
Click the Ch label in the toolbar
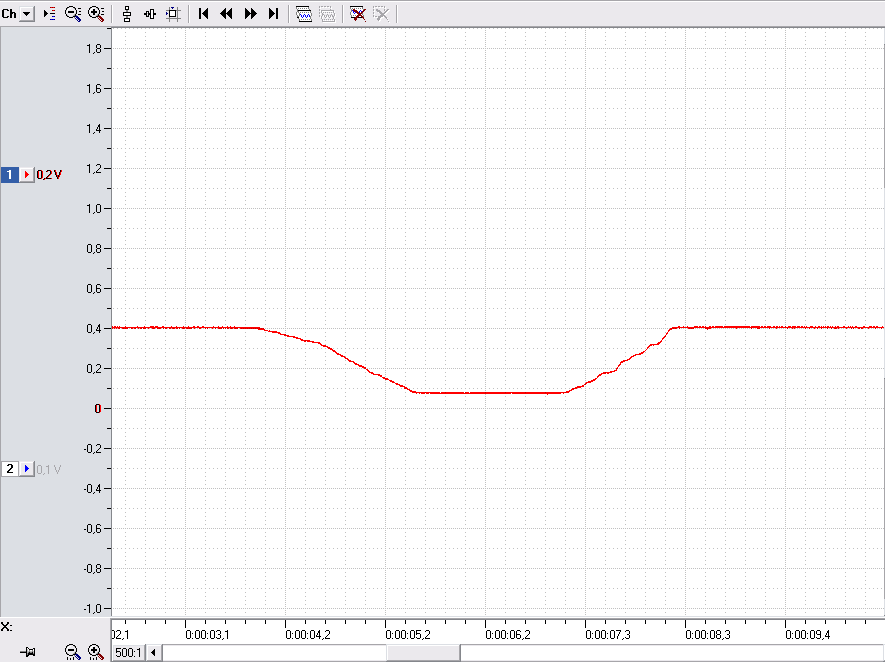click(9, 14)
